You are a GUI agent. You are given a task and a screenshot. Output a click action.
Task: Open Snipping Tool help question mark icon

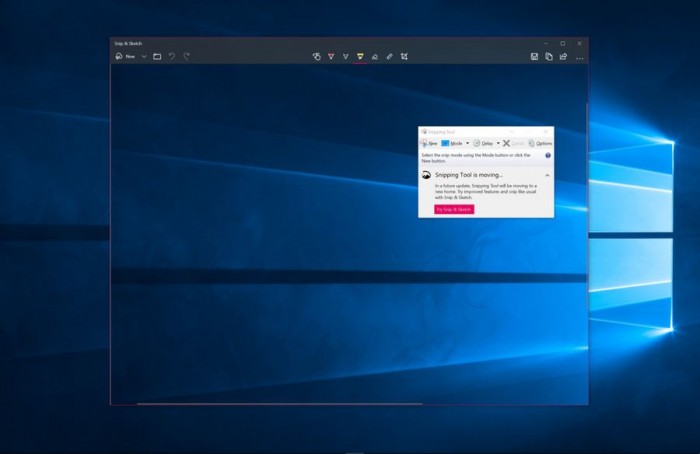click(x=548, y=155)
